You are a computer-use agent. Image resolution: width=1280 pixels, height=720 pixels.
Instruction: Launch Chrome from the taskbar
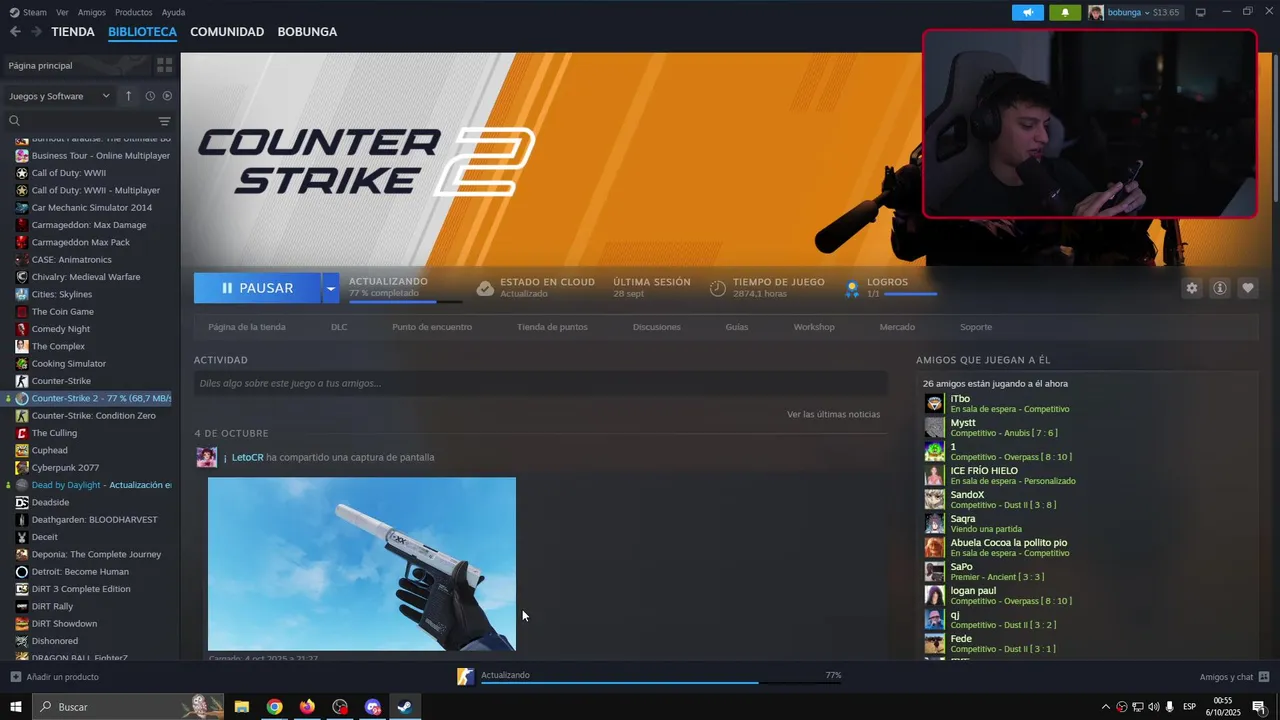click(x=274, y=707)
